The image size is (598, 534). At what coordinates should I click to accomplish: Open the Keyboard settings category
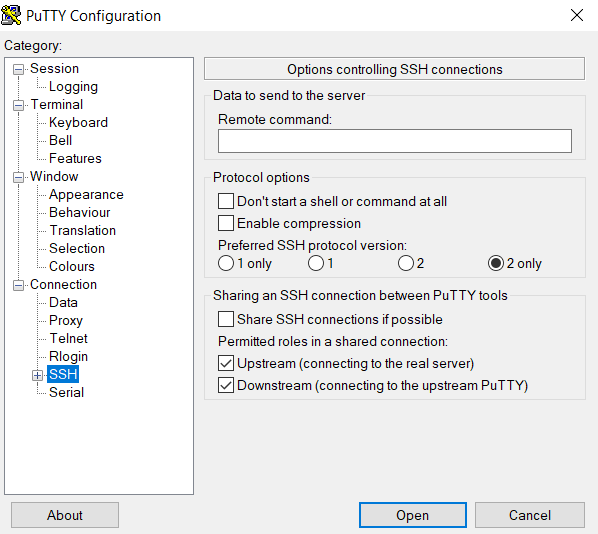(78, 122)
